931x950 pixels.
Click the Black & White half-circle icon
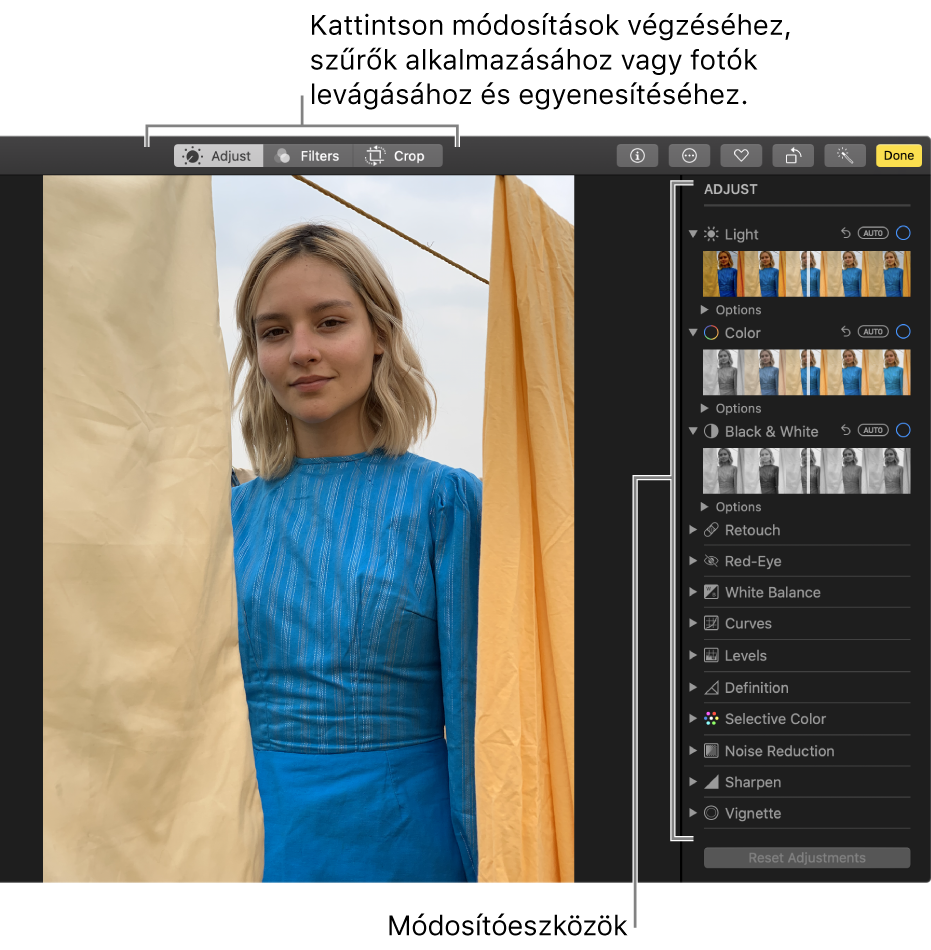click(711, 431)
